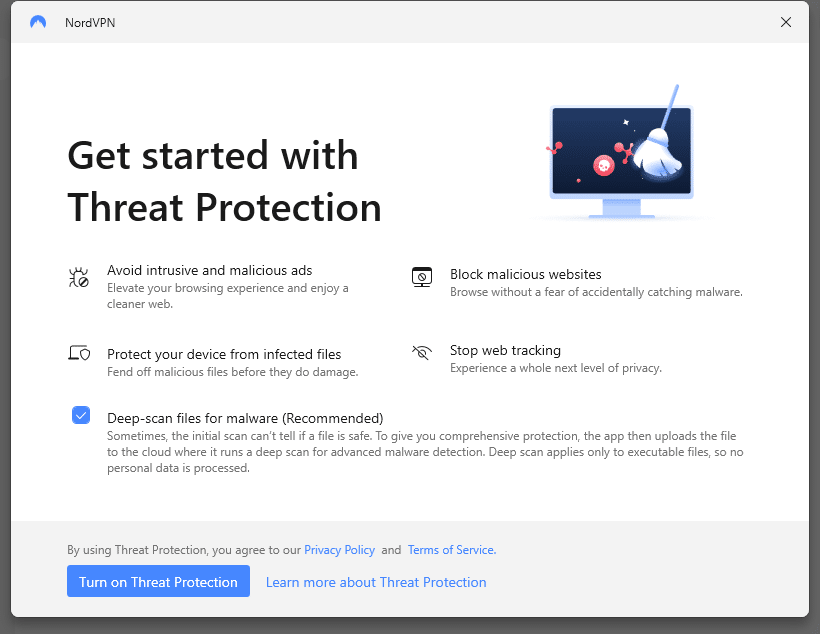Close the NordVPN dialog window
This screenshot has height=634, width=820.
click(x=785, y=22)
